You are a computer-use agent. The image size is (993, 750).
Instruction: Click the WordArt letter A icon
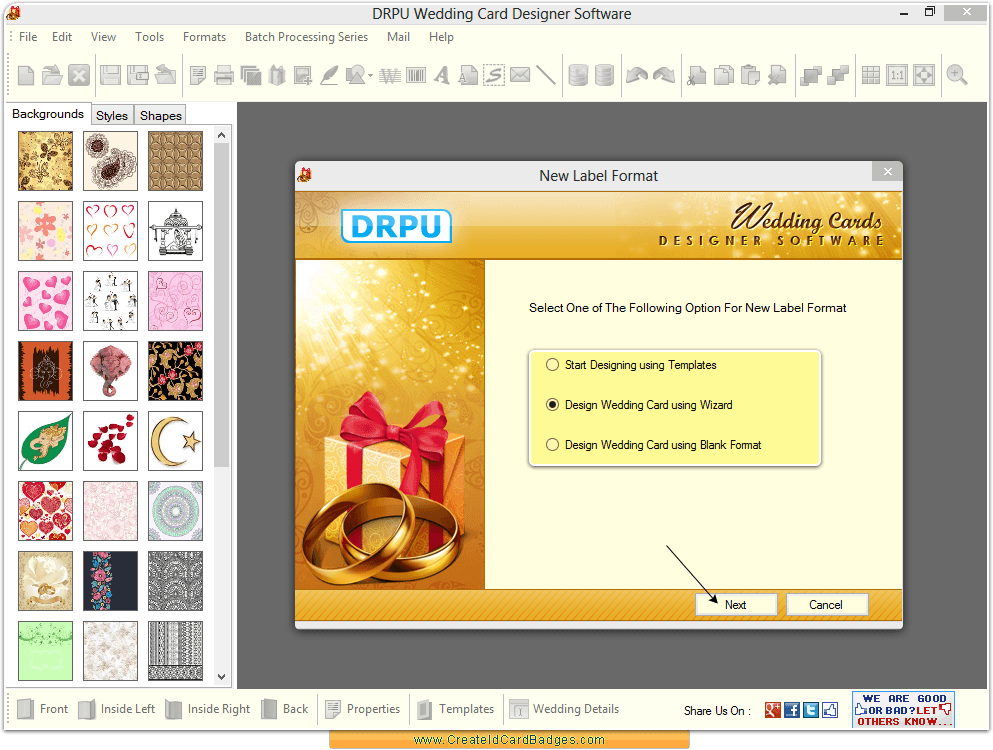click(441, 75)
